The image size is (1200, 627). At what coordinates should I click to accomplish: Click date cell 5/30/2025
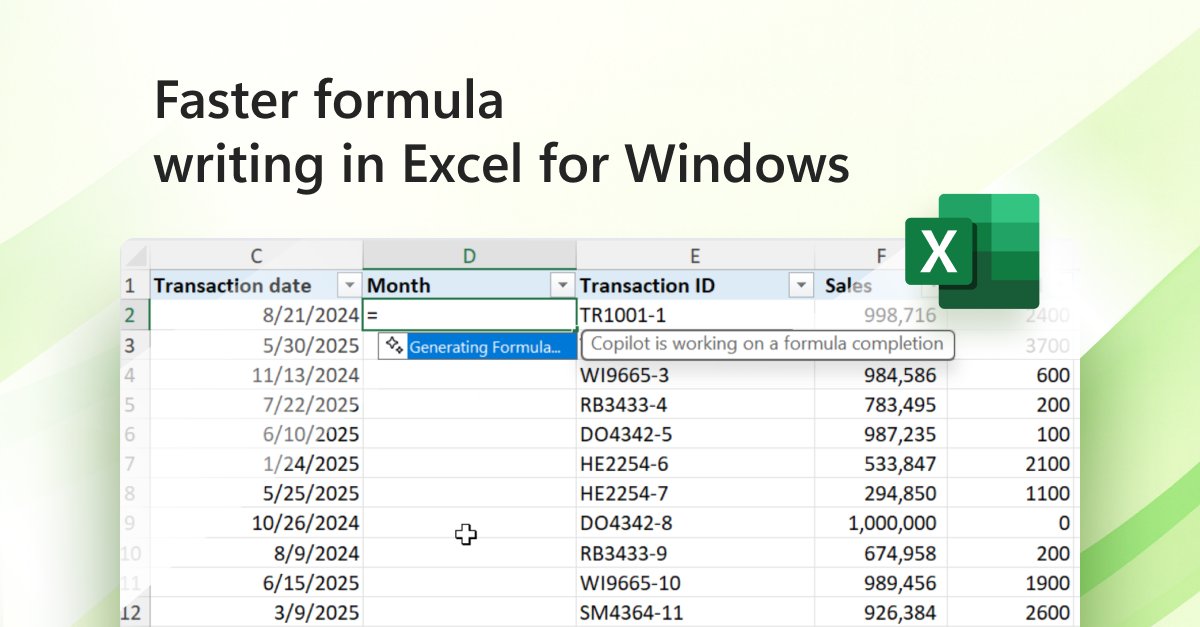click(x=256, y=346)
